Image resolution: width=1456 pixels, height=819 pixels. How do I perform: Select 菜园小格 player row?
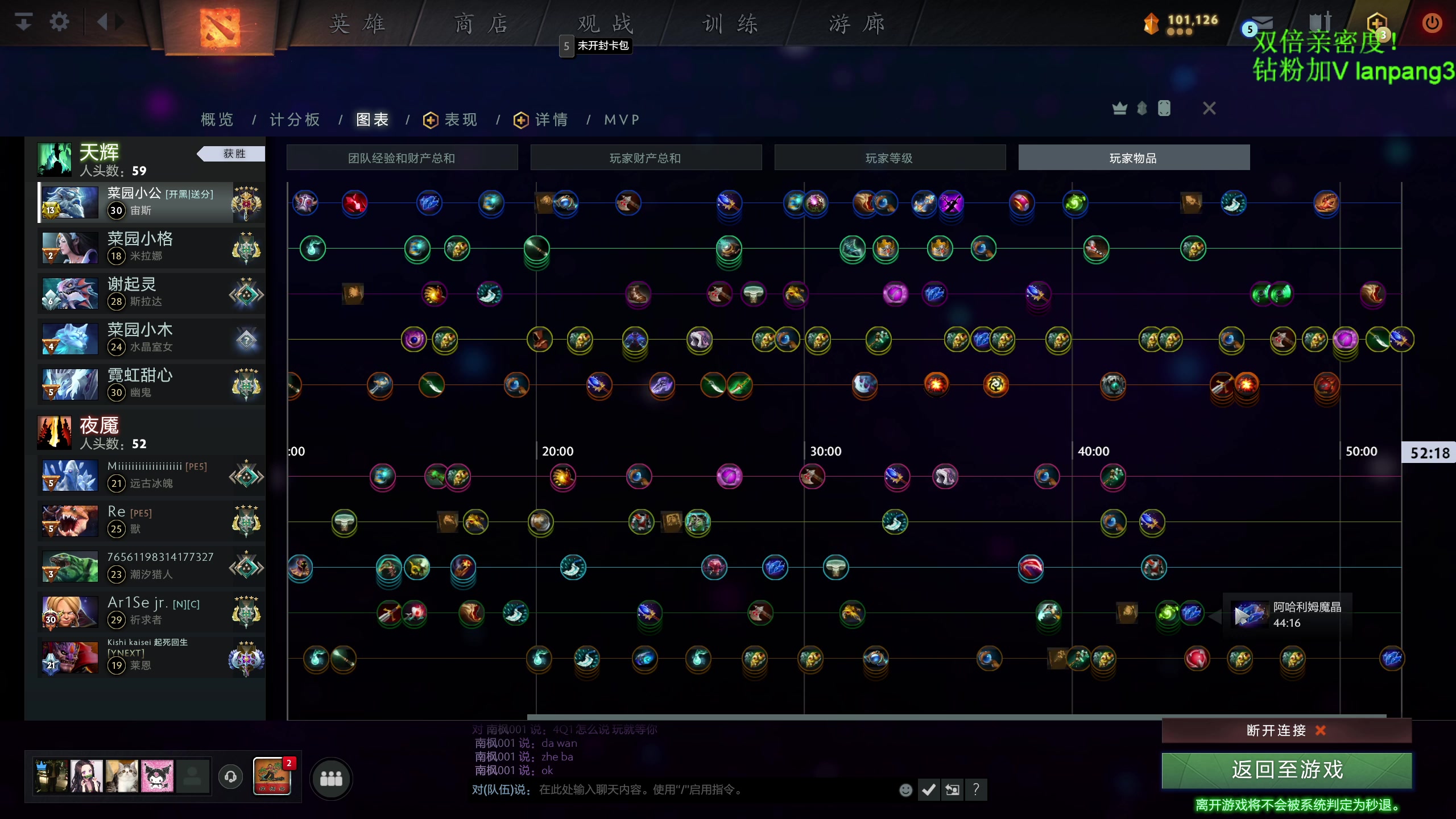click(x=151, y=248)
